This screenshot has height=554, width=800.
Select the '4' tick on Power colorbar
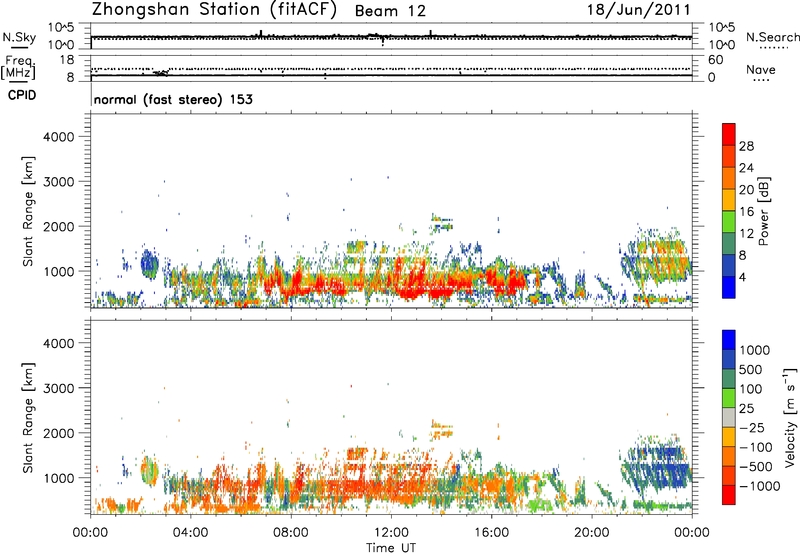(743, 278)
